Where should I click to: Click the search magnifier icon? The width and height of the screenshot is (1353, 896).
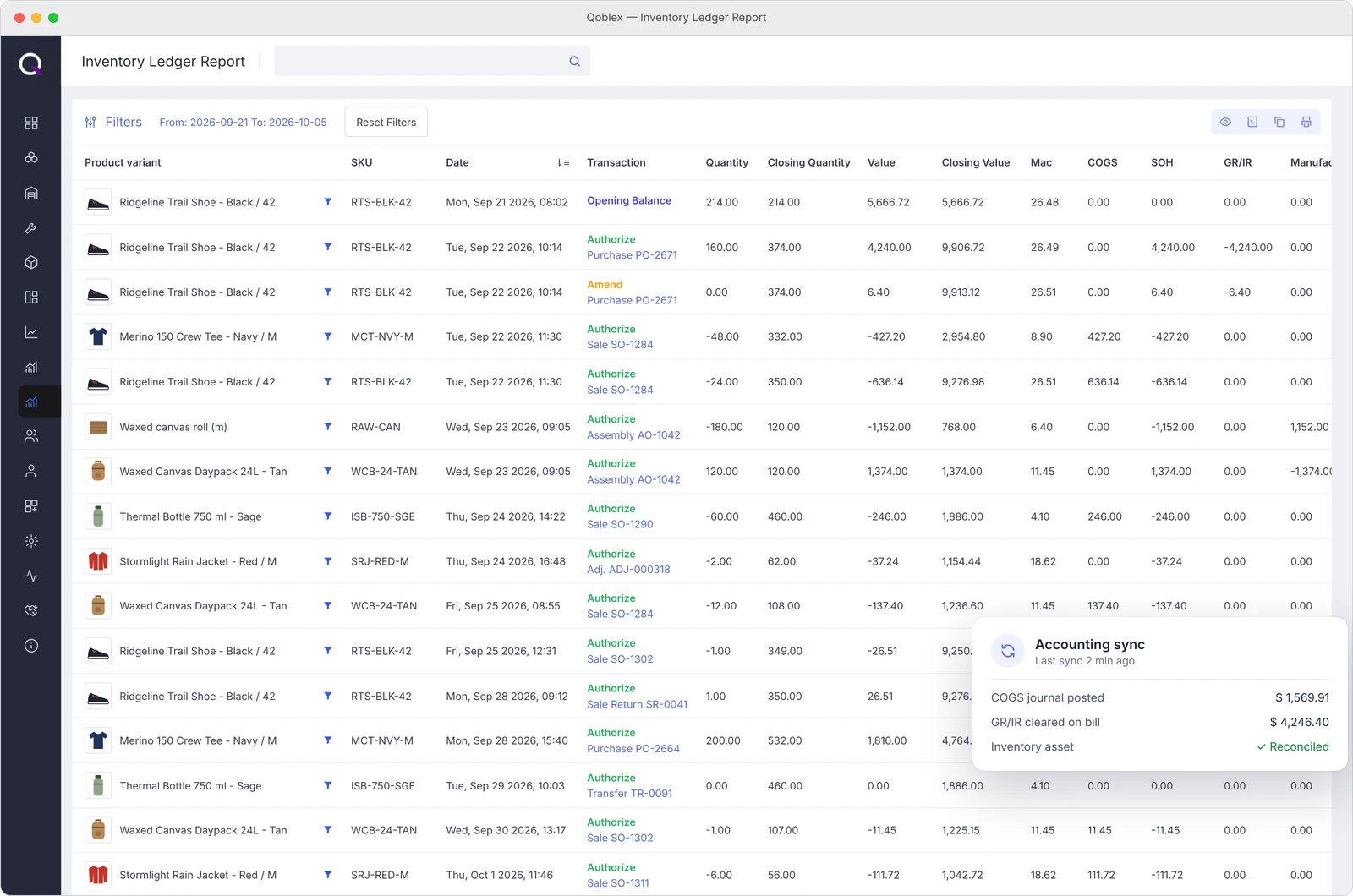pyautogui.click(x=574, y=61)
